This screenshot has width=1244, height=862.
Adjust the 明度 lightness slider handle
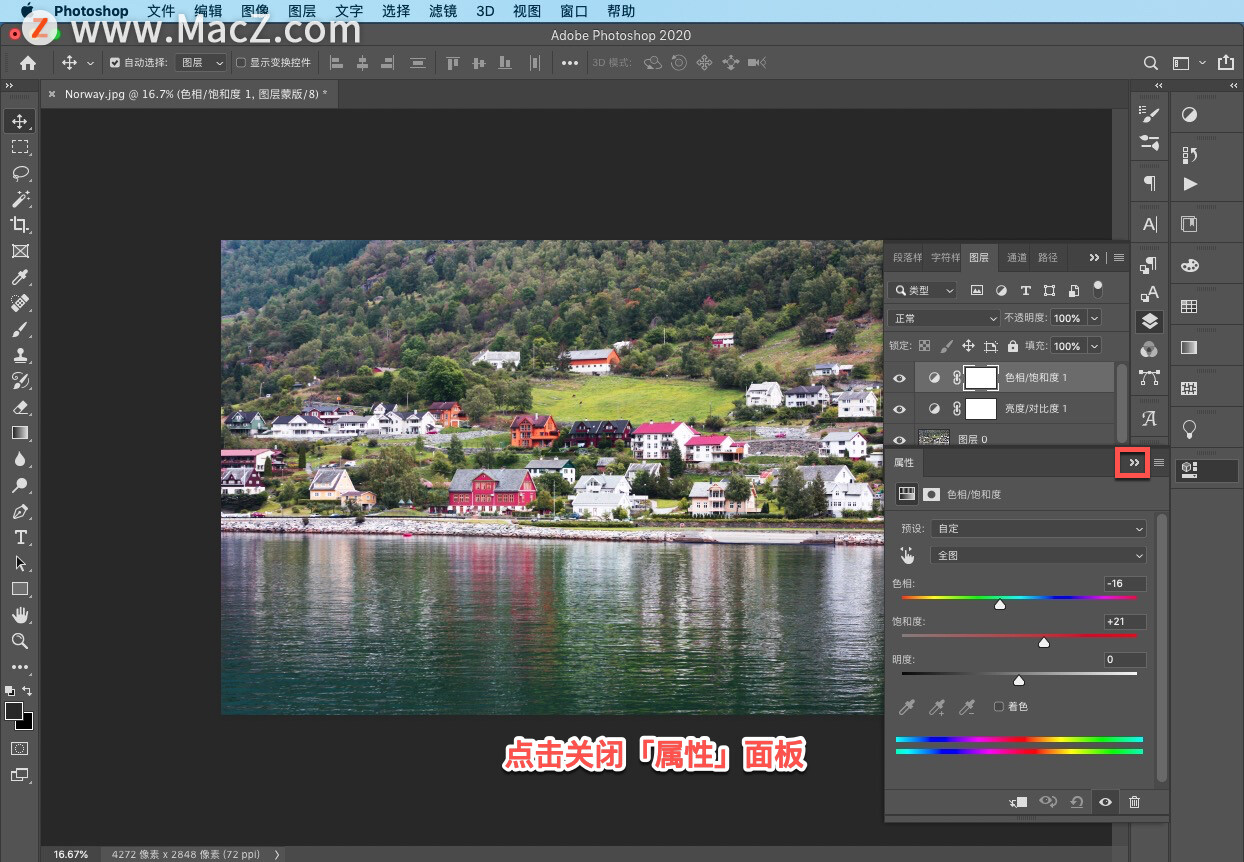(x=1019, y=680)
